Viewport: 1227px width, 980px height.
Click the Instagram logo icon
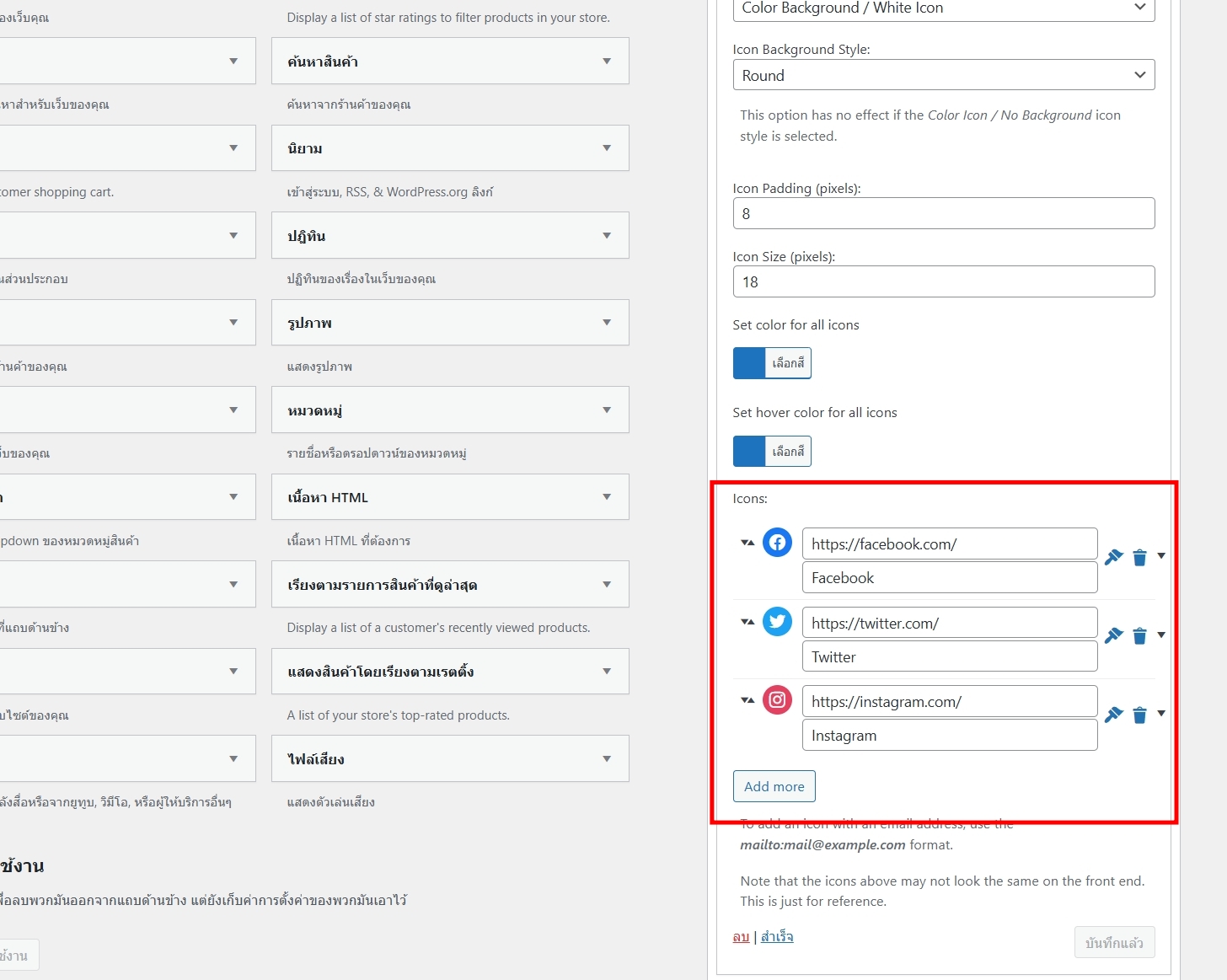776,700
